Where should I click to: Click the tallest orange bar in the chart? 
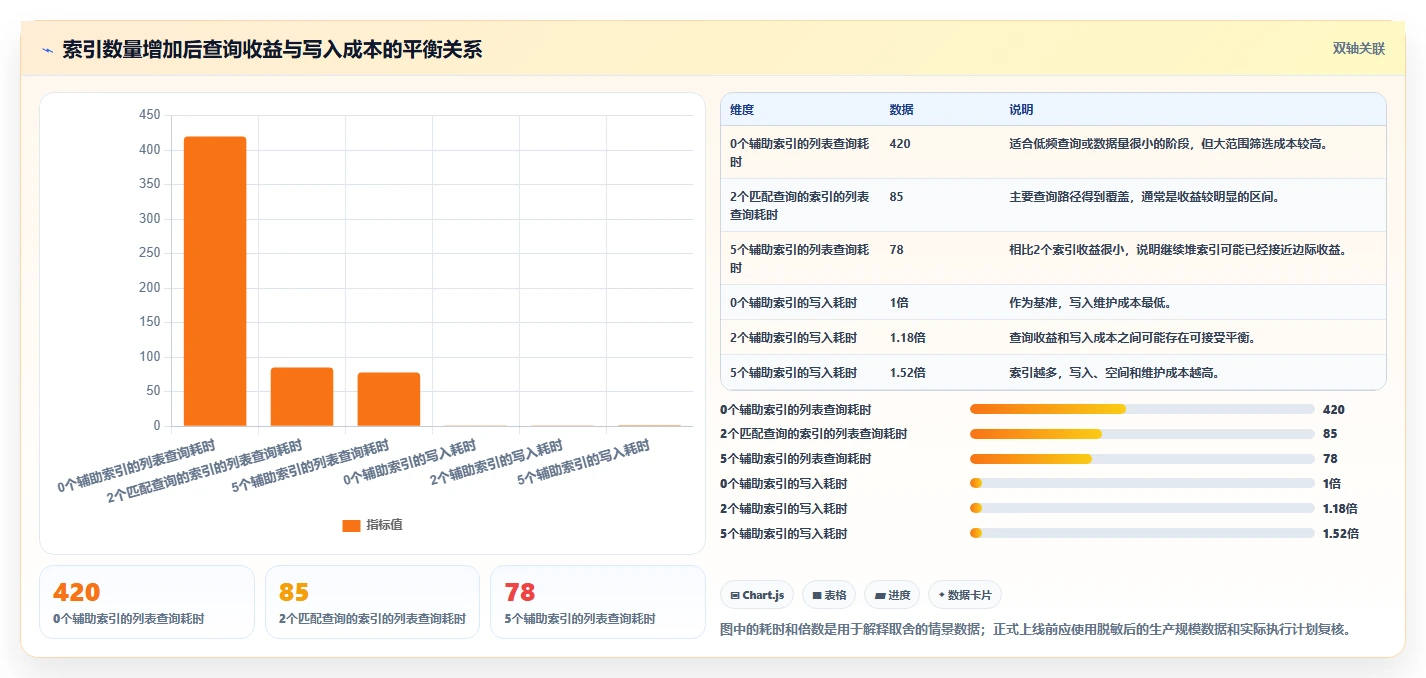tap(215, 281)
